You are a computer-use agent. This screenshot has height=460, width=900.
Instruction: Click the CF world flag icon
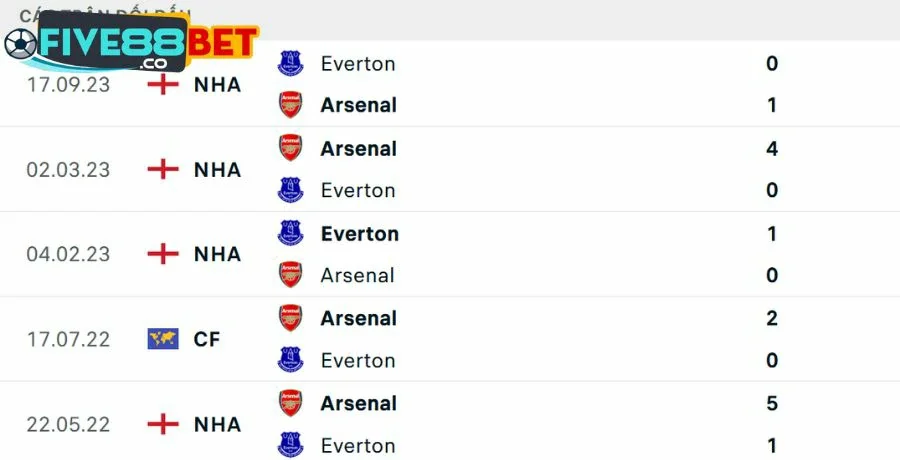(x=162, y=339)
